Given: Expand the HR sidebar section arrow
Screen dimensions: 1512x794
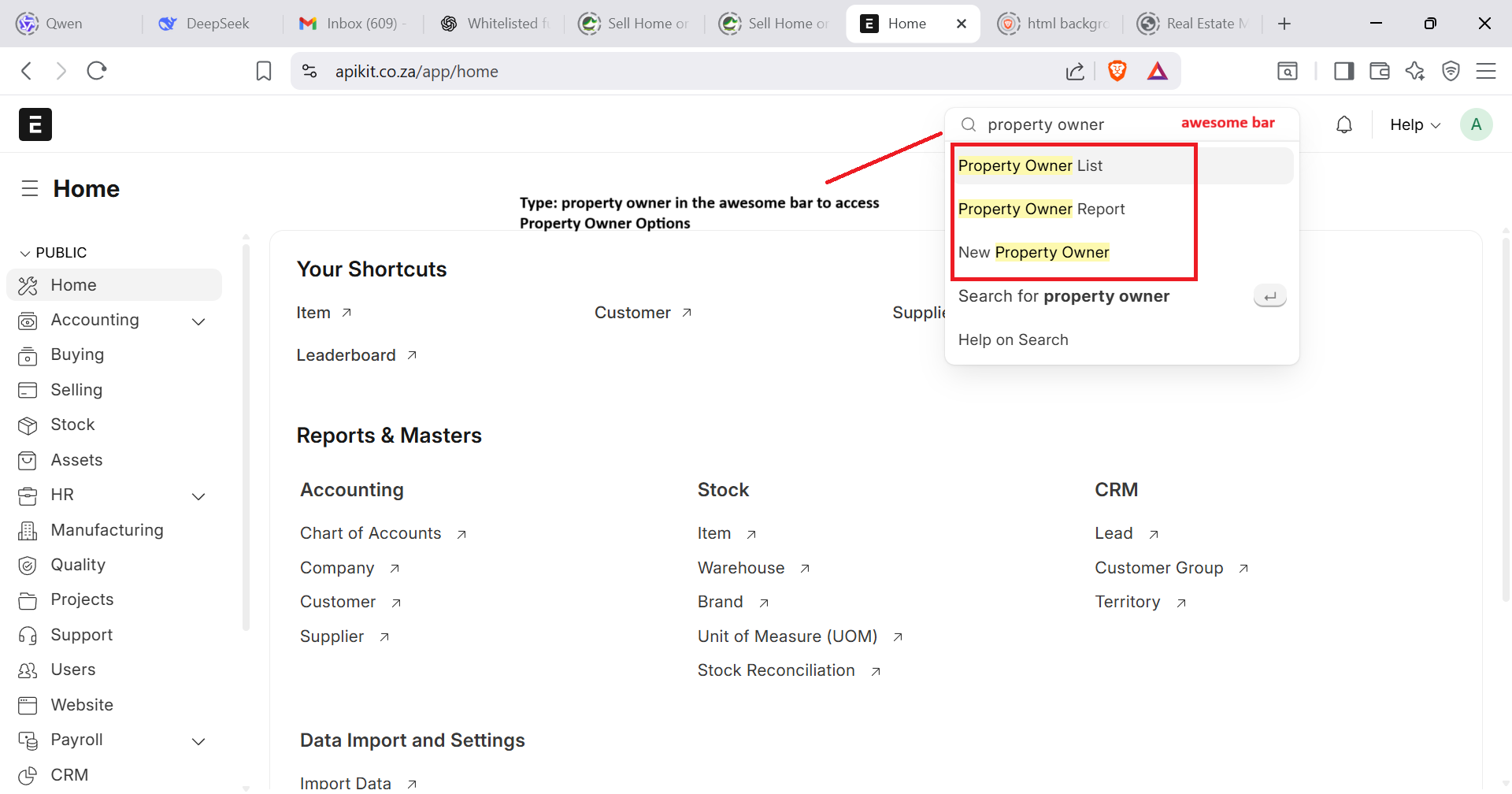Looking at the screenshot, I should coord(198,496).
